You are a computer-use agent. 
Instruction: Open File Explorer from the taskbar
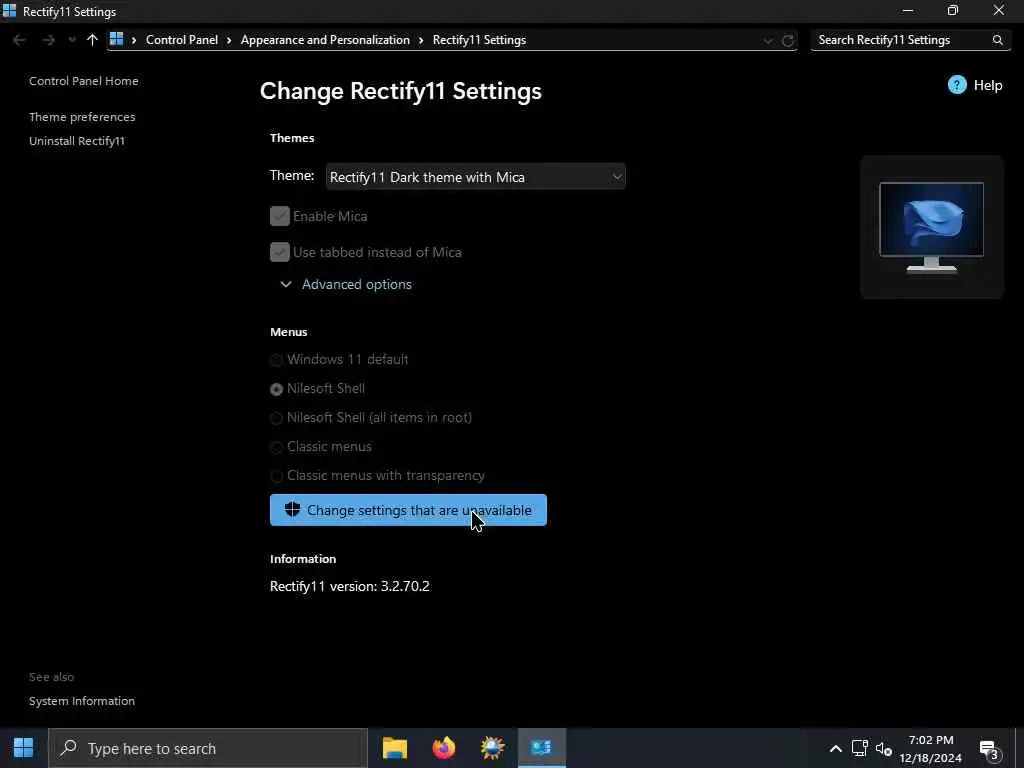[394, 748]
